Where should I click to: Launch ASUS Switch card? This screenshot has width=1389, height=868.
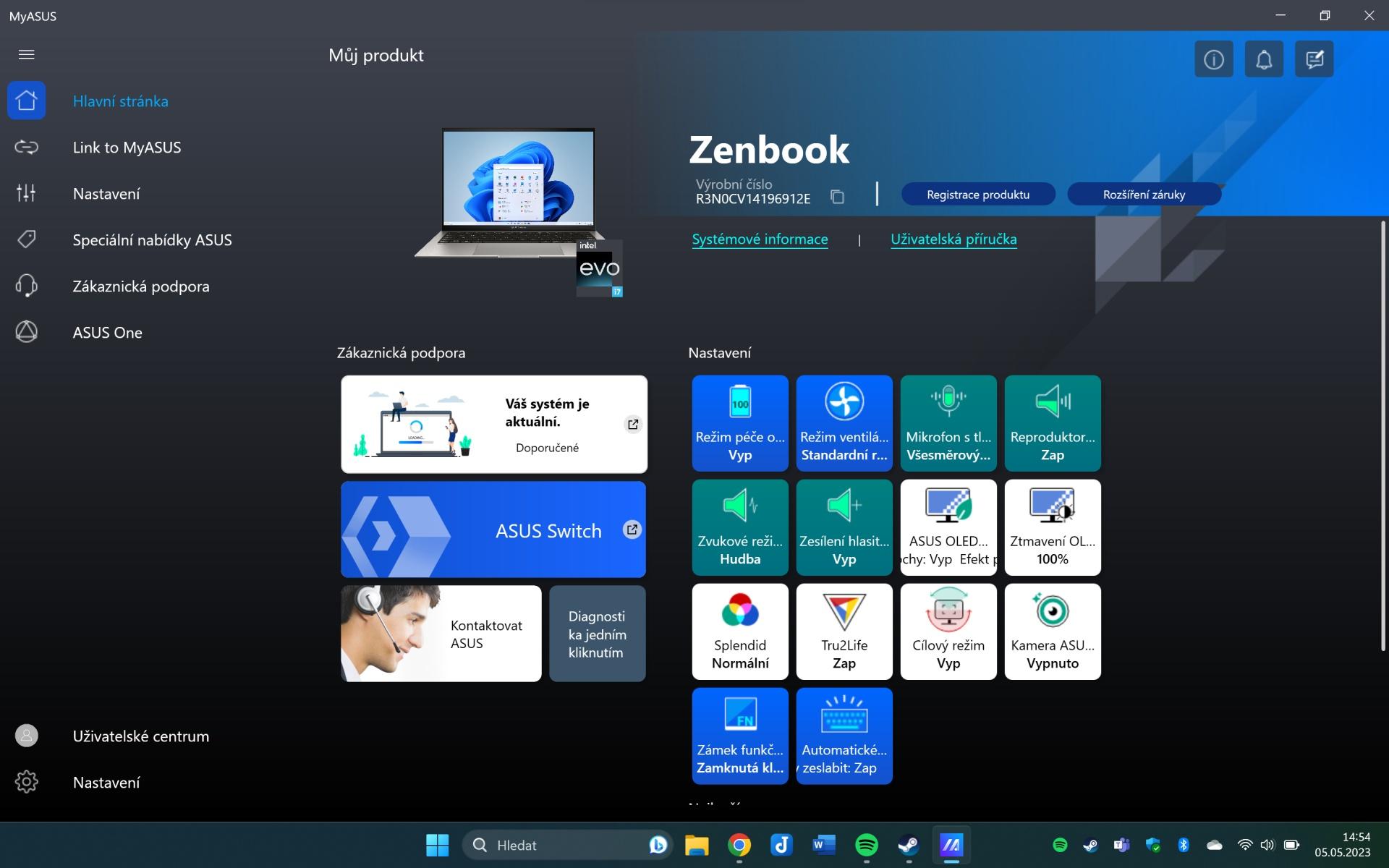tap(493, 529)
